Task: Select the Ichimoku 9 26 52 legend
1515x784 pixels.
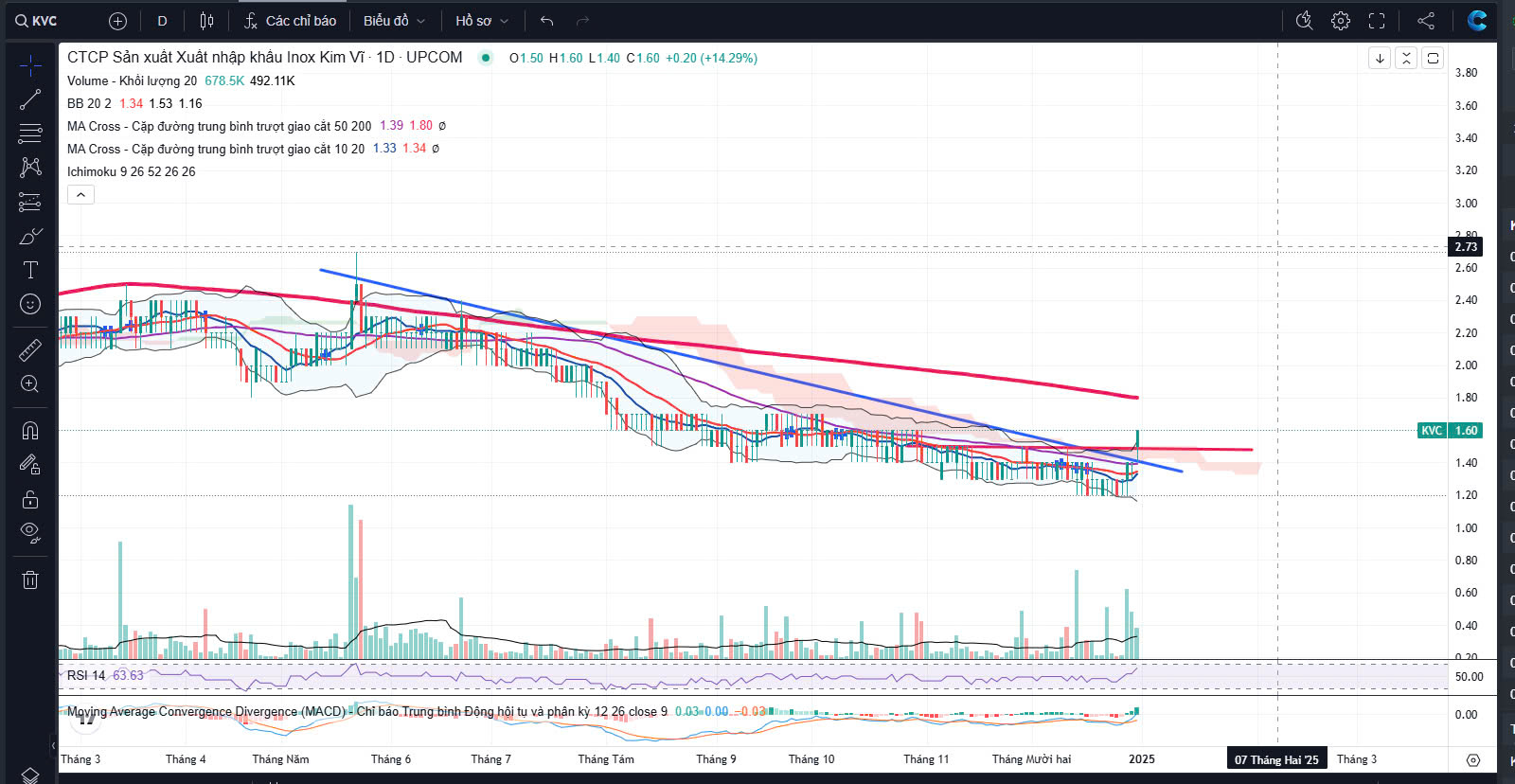Action: (132, 171)
